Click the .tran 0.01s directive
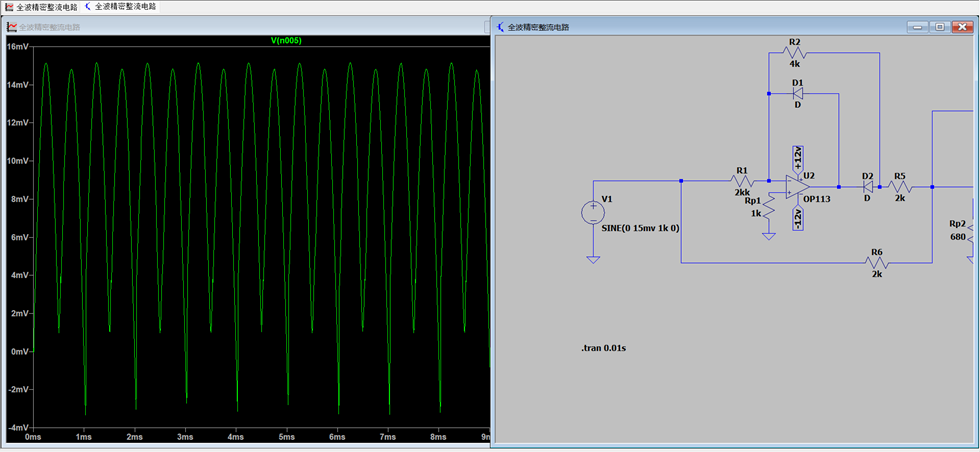Viewport: 980px width, 452px height. click(x=603, y=348)
